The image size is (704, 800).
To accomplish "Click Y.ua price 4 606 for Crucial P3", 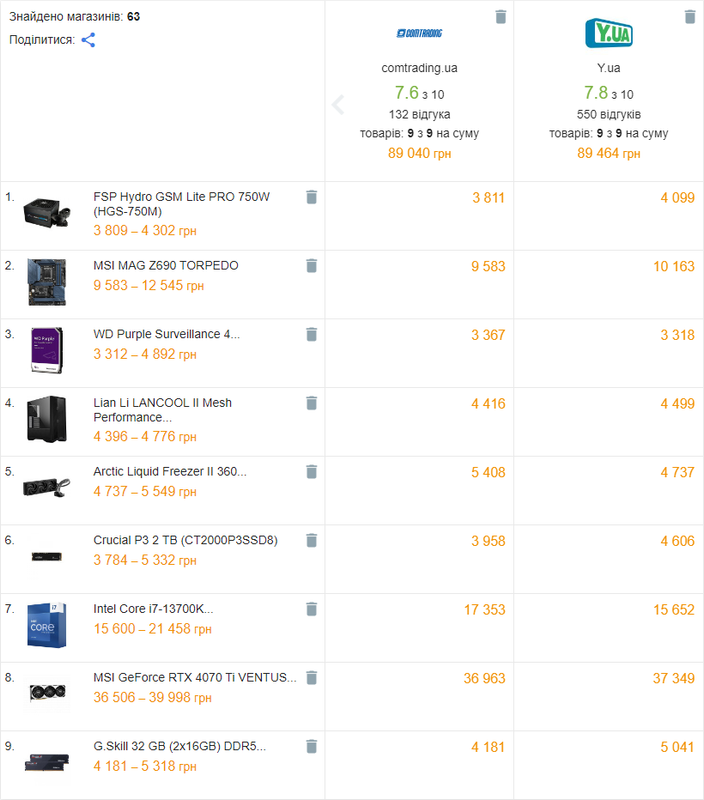I will click(x=677, y=541).
